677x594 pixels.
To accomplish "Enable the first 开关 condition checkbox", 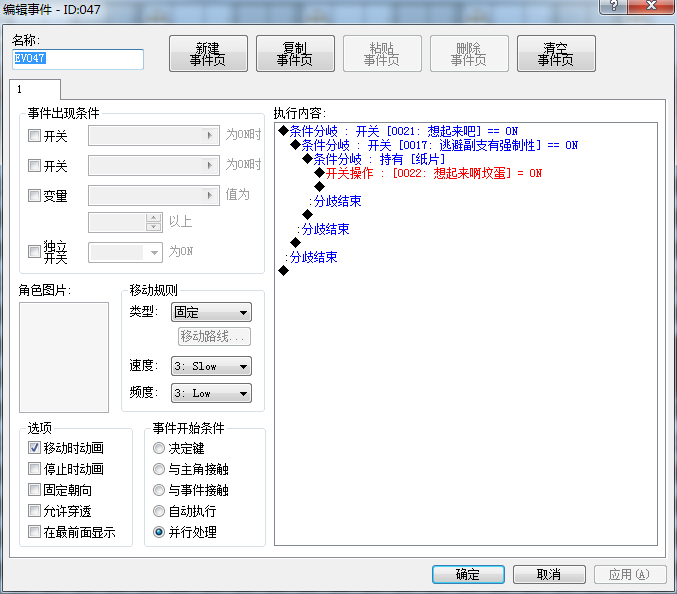I will [34, 136].
